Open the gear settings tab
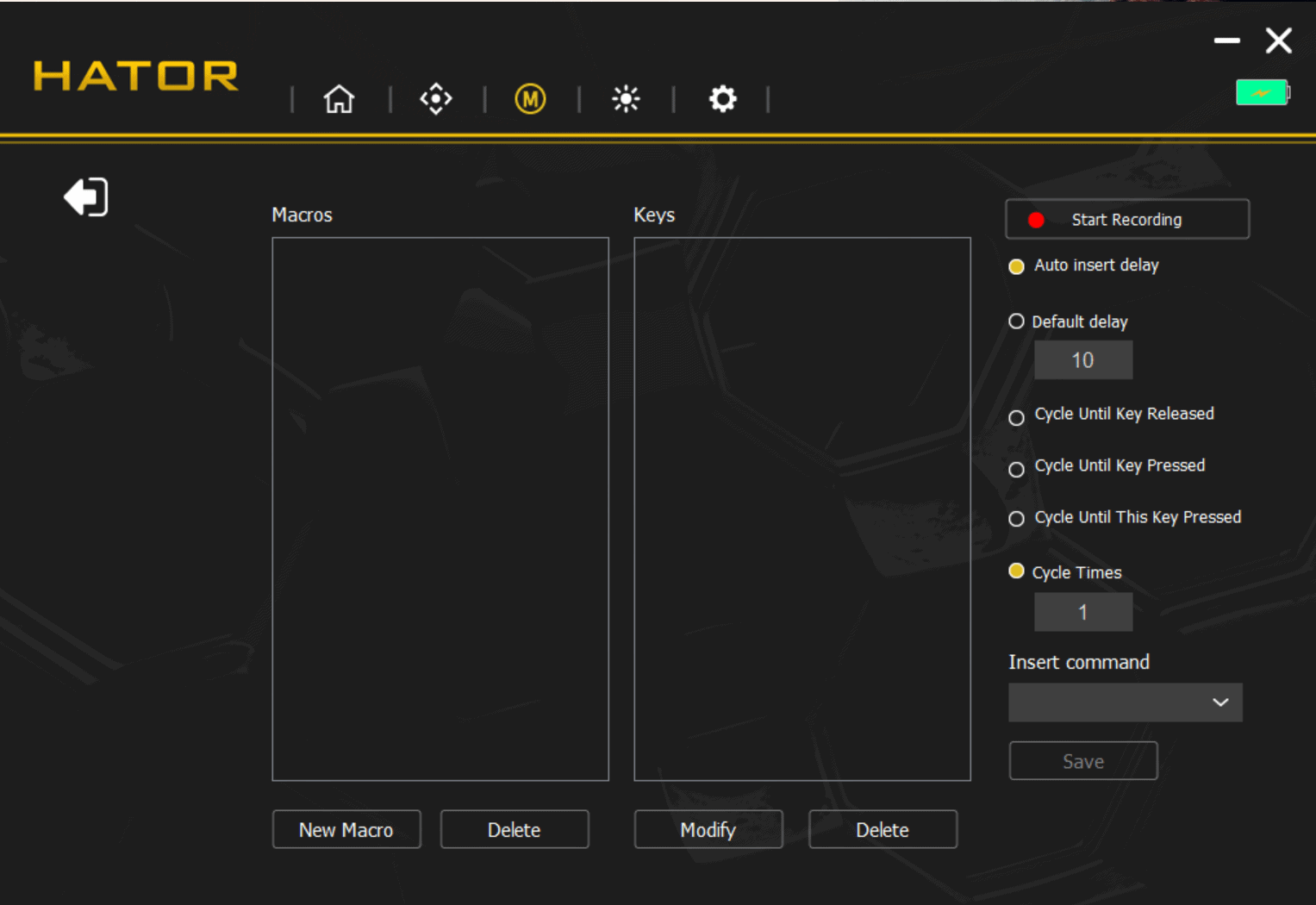 click(x=722, y=99)
